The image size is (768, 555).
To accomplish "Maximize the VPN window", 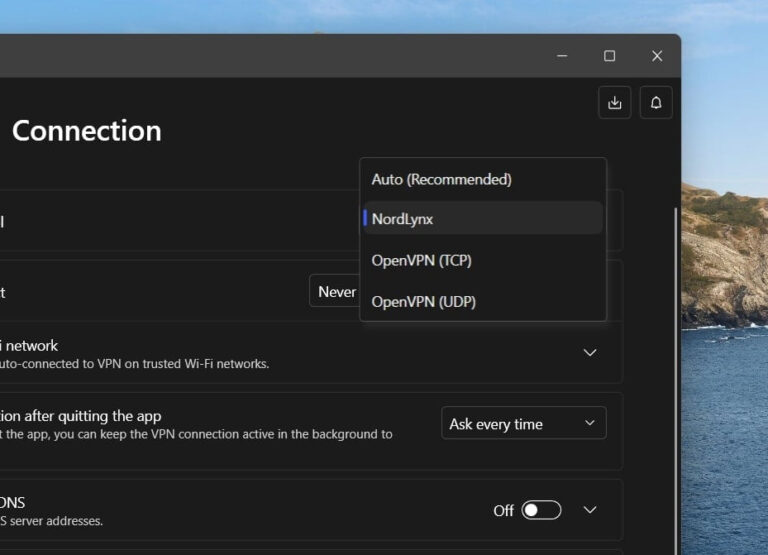I will tap(609, 56).
